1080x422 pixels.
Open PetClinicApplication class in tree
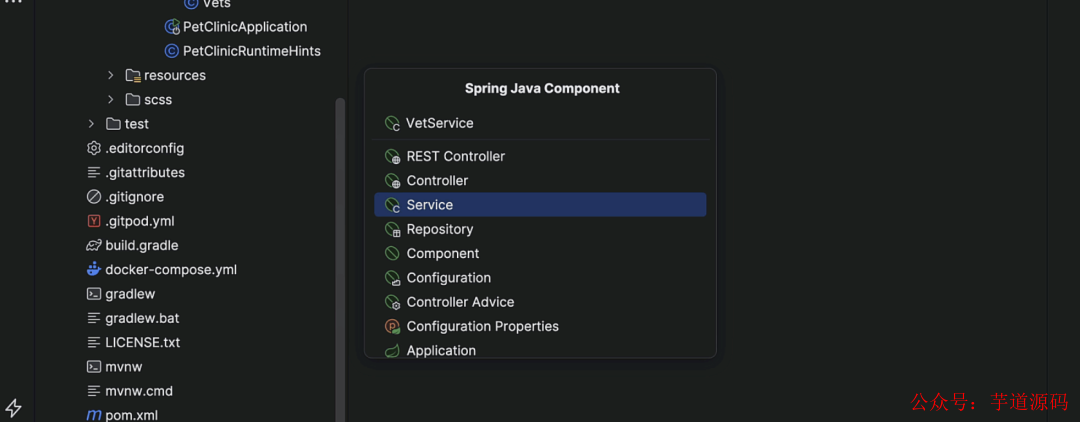245,27
